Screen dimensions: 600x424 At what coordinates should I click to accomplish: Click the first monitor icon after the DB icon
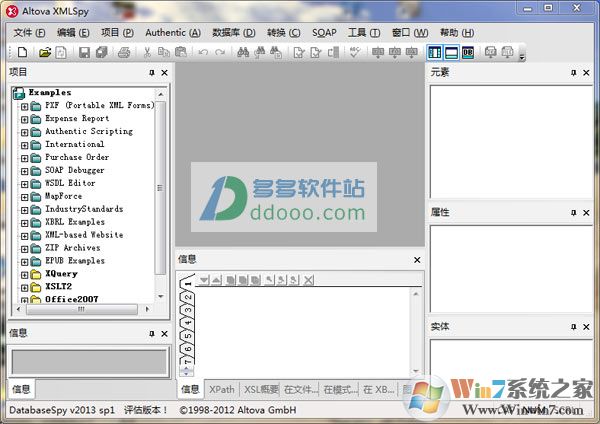click(491, 52)
